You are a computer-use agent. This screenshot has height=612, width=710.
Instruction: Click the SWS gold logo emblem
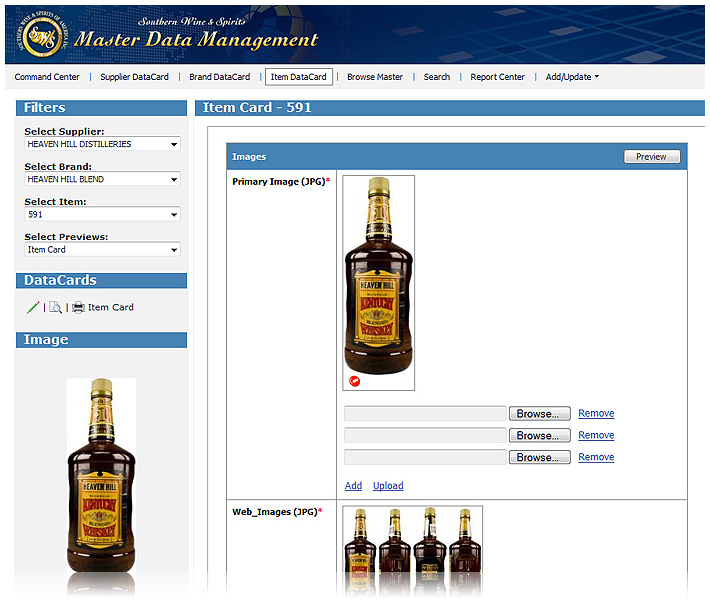pos(43,38)
